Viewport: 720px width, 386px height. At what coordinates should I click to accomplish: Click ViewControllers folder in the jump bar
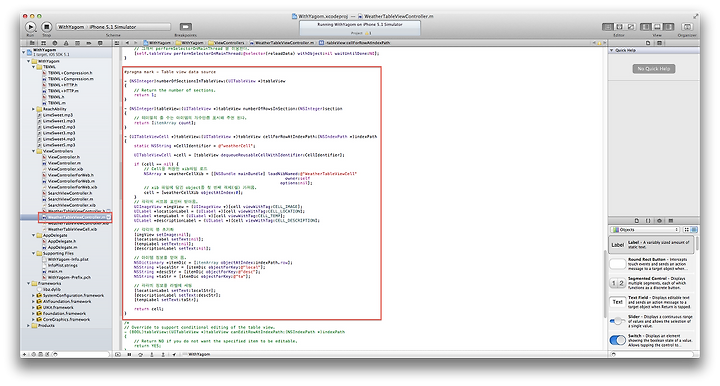[x=226, y=43]
